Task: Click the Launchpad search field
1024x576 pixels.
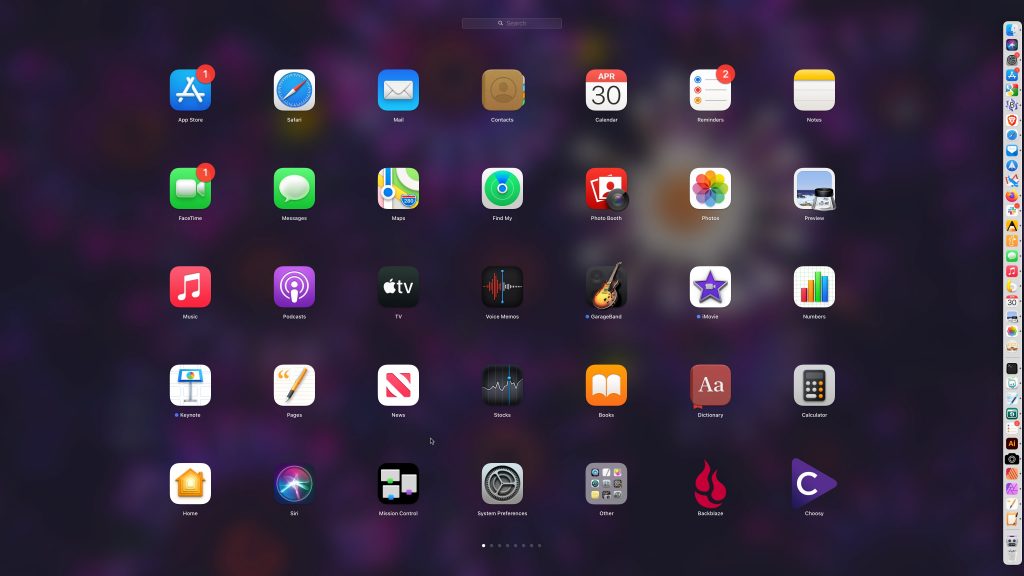Action: click(512, 23)
